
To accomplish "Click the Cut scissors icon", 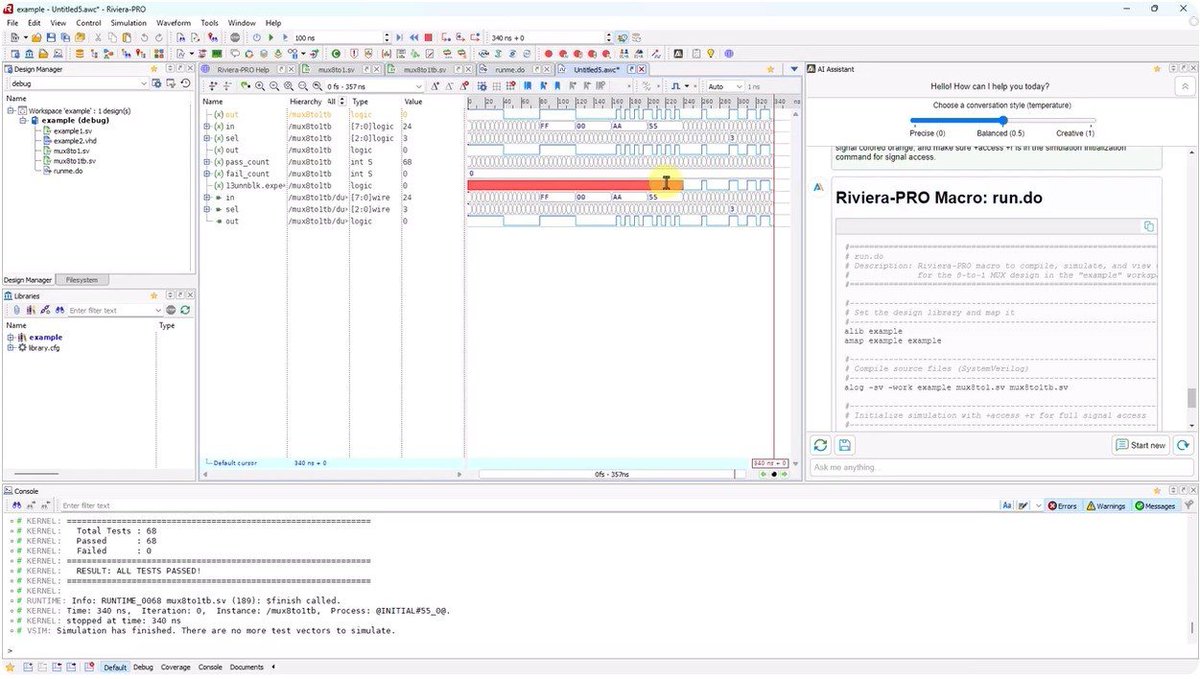I will 98,37.
